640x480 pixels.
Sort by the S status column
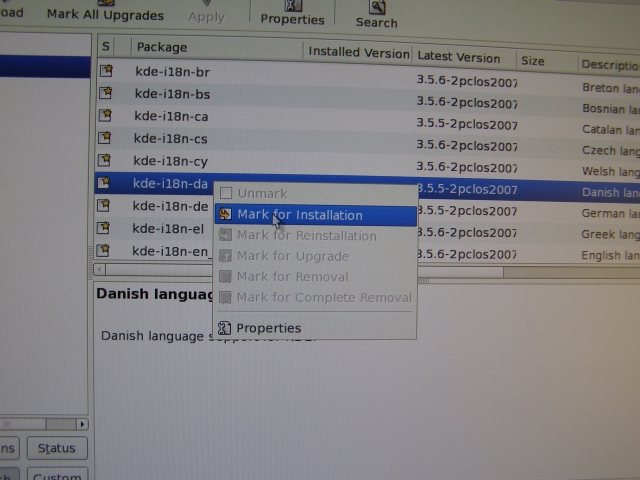click(106, 46)
